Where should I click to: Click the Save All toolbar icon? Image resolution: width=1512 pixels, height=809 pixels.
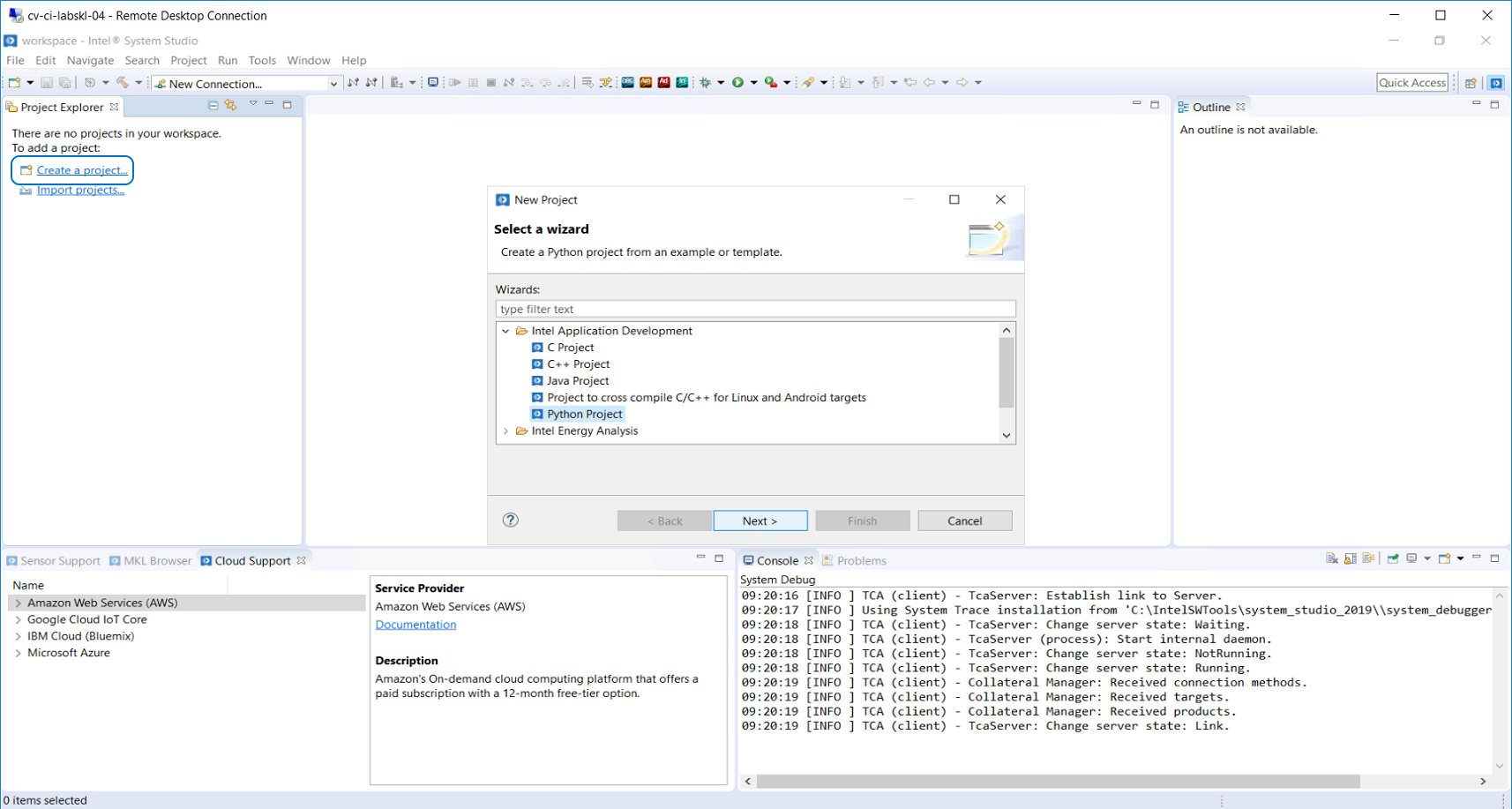pyautogui.click(x=64, y=83)
